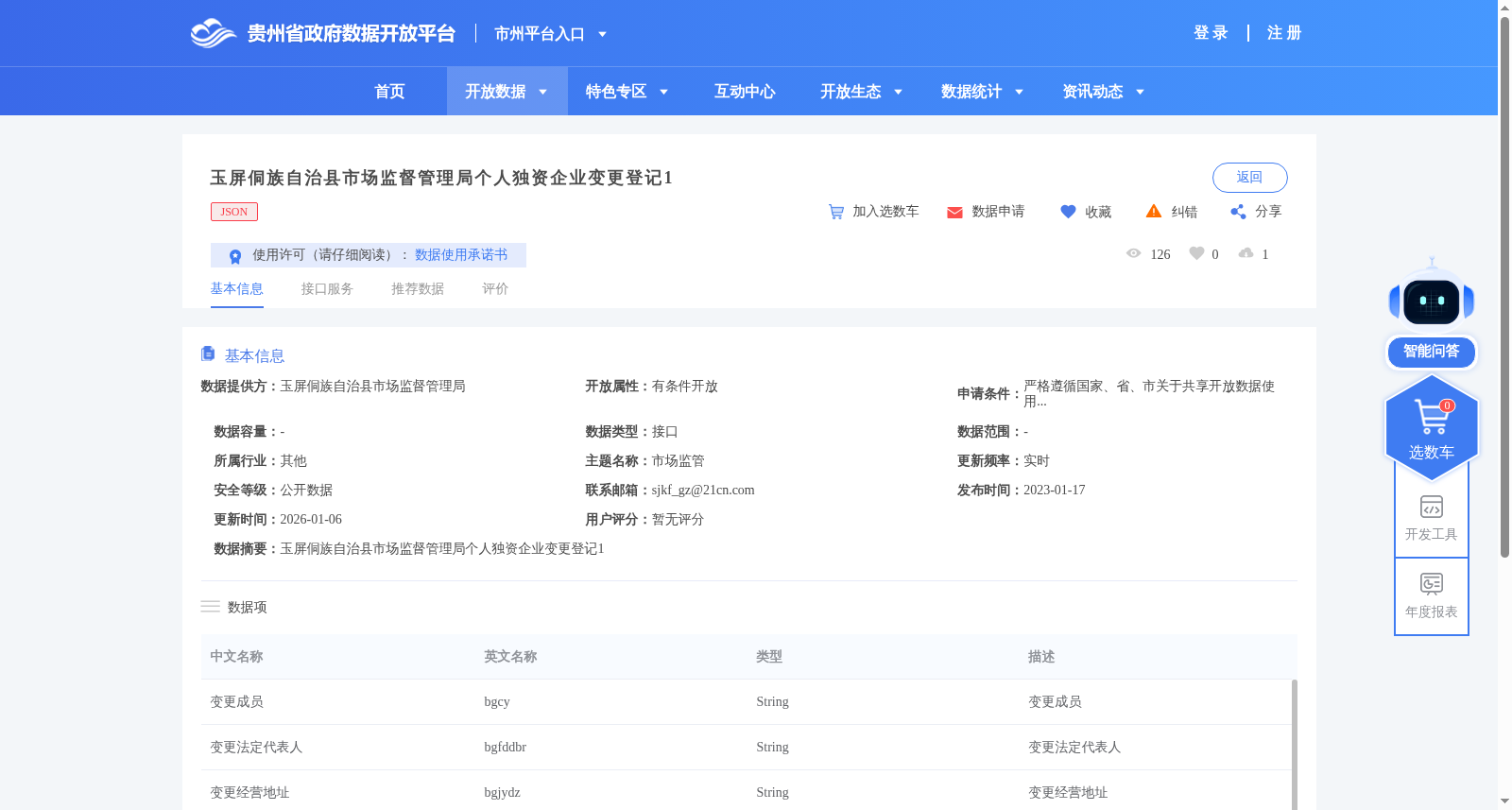Click the license badge icon beside 使用许可

coord(235,256)
